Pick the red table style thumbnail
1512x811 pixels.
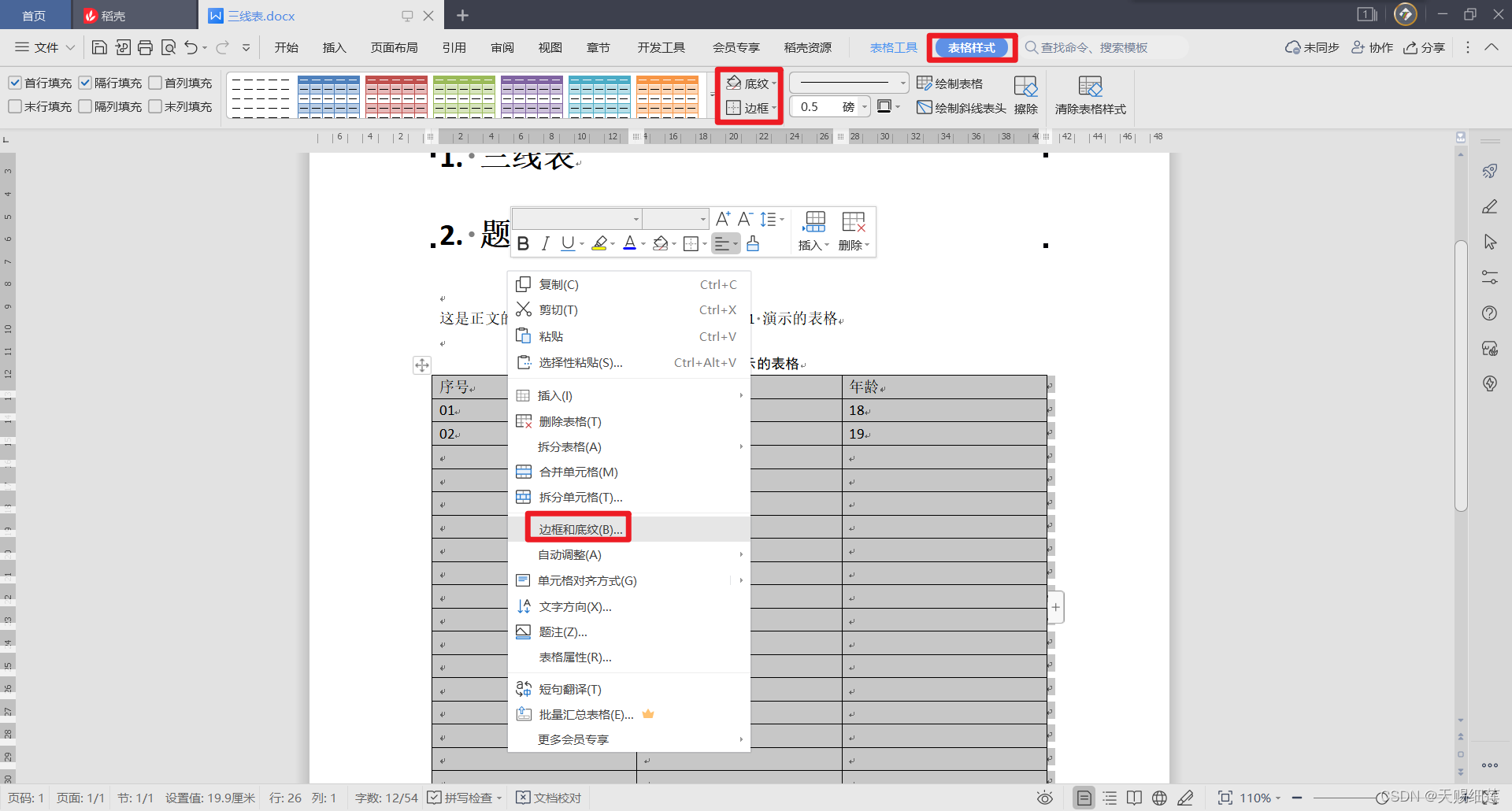(x=396, y=97)
